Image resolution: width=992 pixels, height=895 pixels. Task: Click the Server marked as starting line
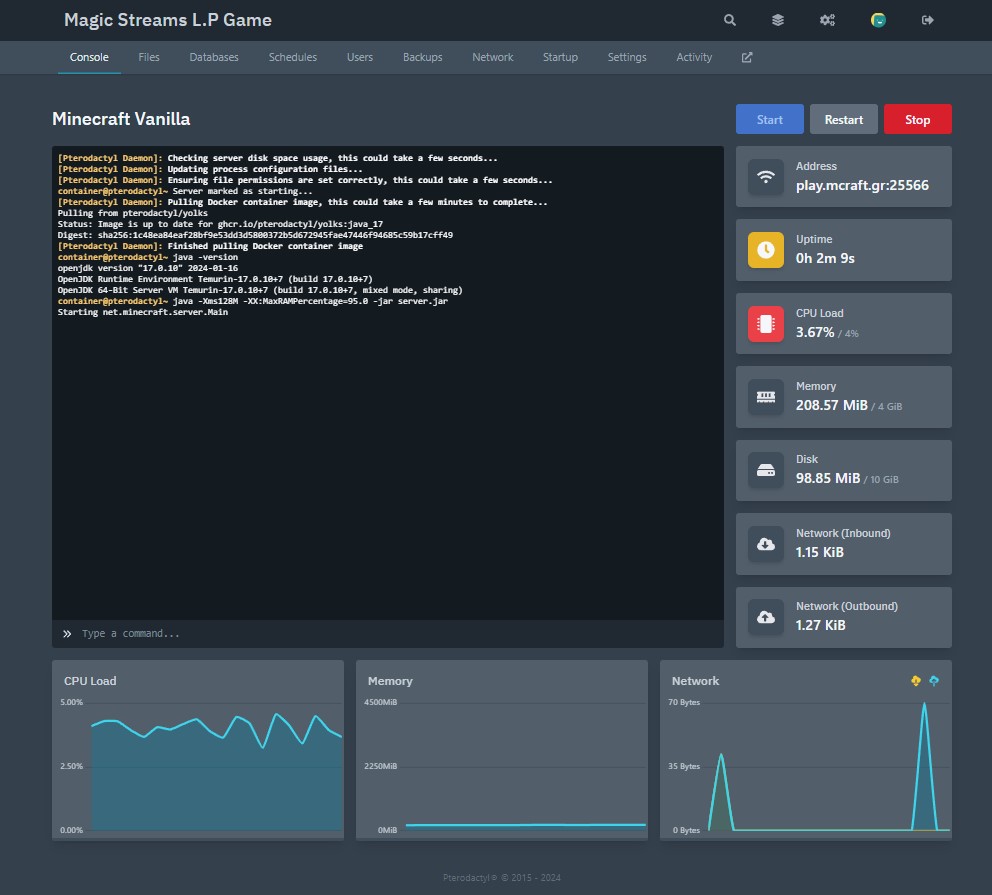(242, 191)
